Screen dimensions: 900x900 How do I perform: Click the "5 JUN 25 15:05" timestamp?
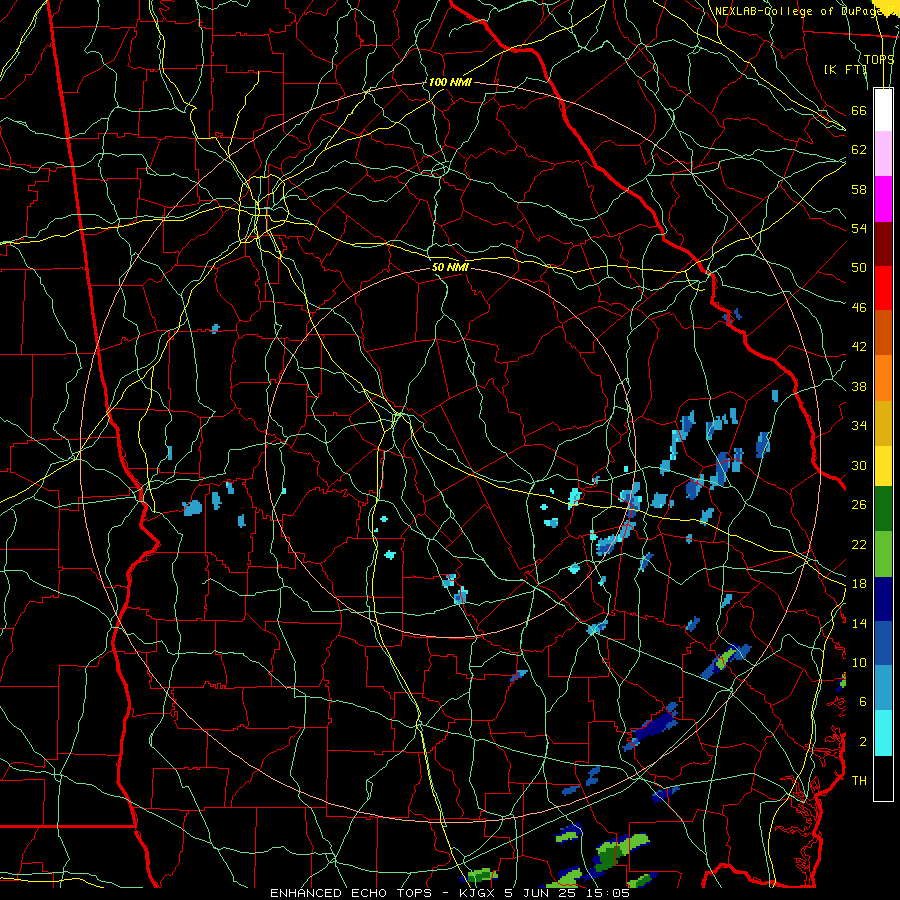pos(567,893)
